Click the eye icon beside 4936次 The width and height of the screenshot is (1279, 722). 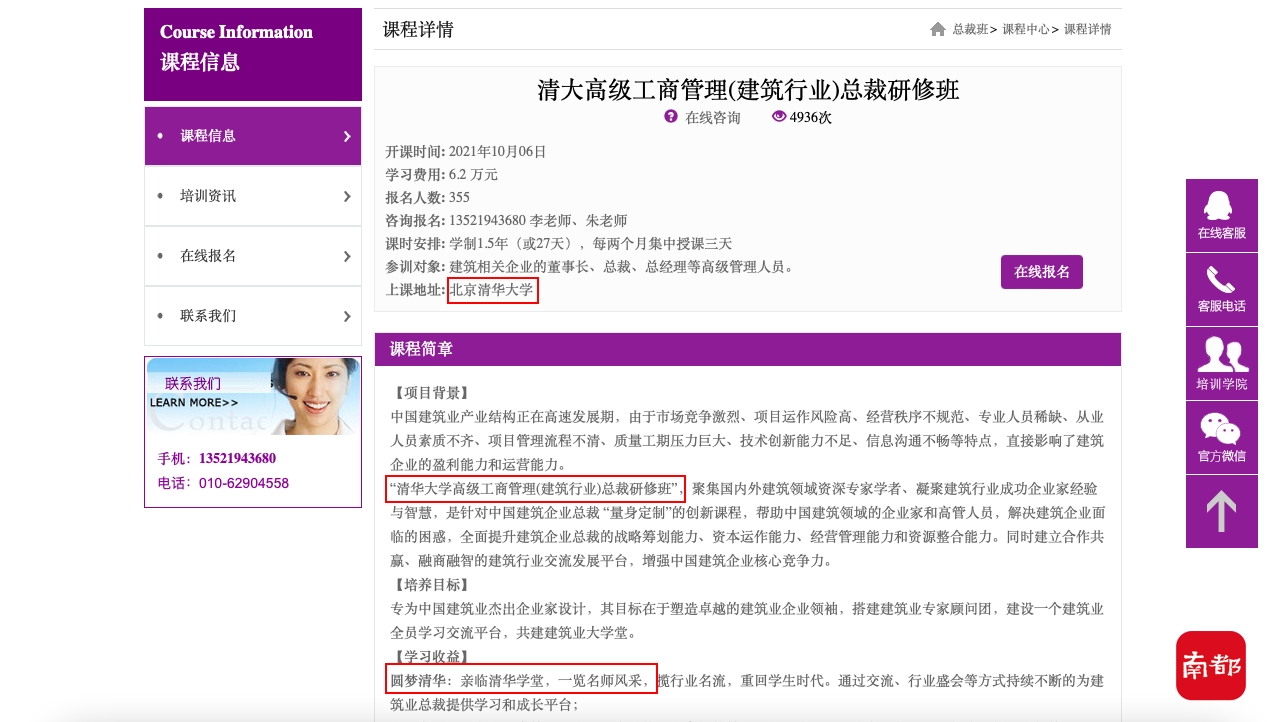(x=779, y=117)
